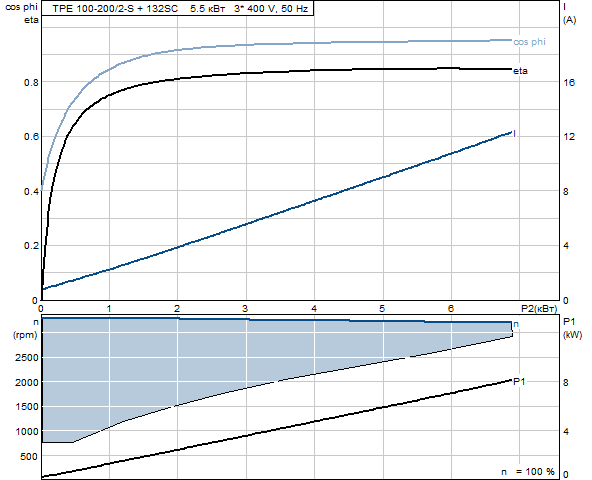
Task: Click the 0.8 tick on left axis
Action: 31,82
